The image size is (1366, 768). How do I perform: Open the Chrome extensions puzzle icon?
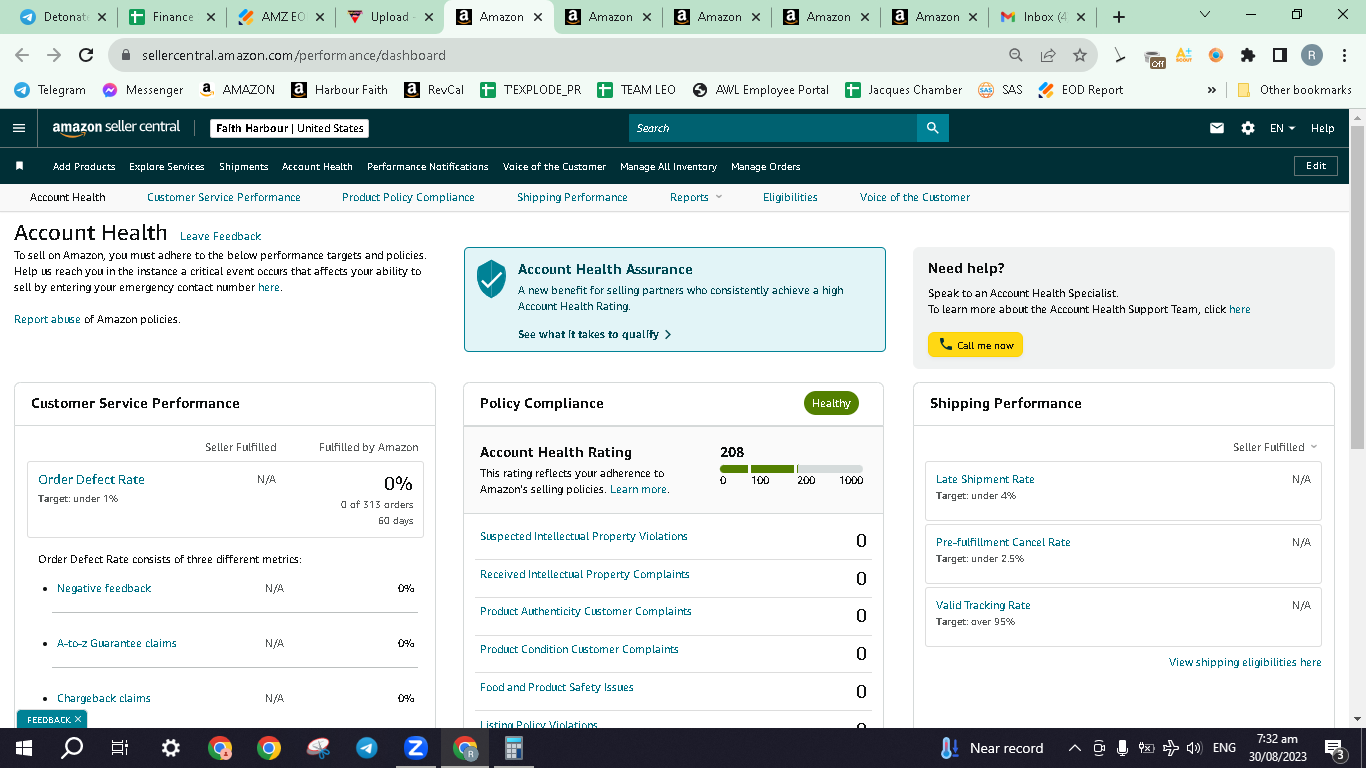pyautogui.click(x=1248, y=55)
